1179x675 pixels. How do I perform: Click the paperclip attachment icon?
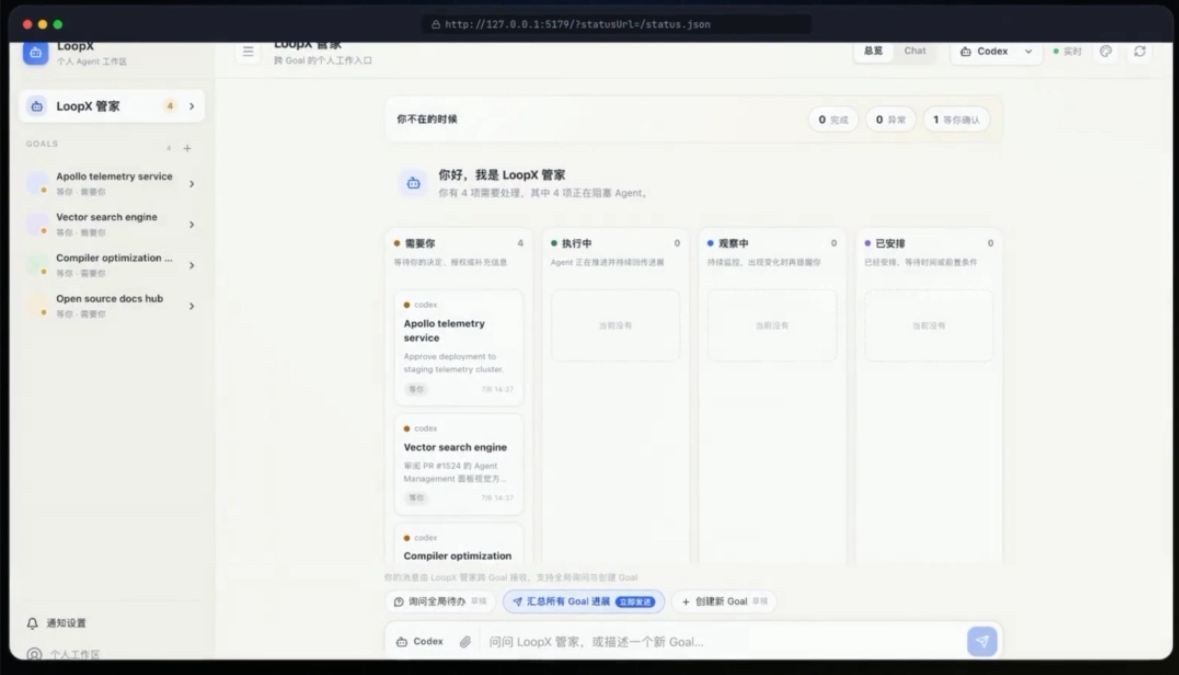point(465,641)
